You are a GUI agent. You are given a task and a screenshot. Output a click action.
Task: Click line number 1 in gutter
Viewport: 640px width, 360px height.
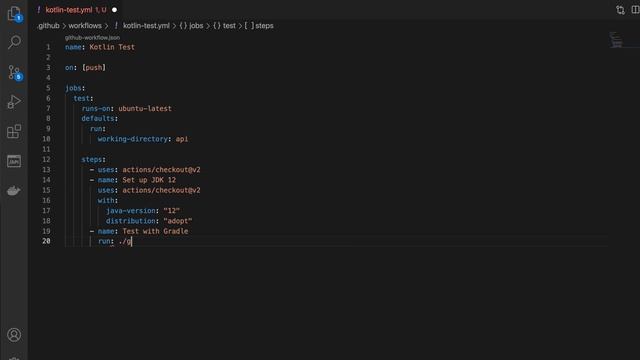(x=48, y=47)
